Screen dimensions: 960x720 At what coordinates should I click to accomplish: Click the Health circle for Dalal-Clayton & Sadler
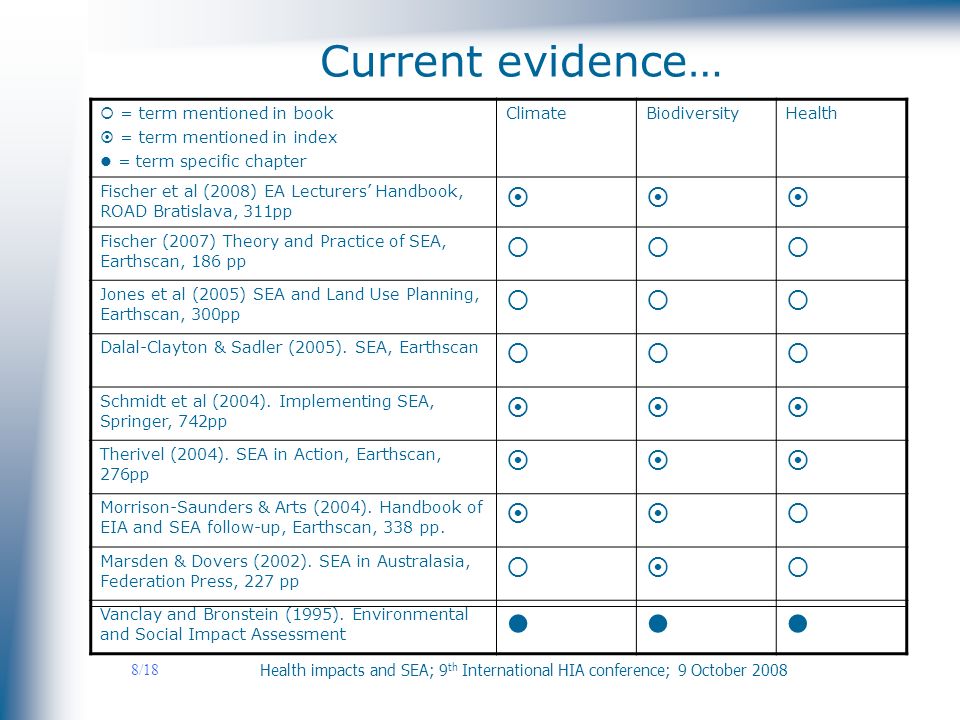pyautogui.click(x=798, y=353)
